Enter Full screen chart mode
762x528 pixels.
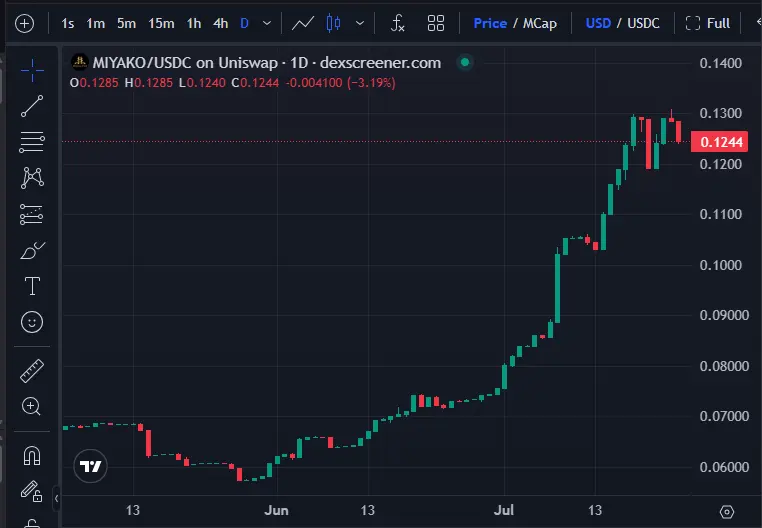click(x=708, y=23)
